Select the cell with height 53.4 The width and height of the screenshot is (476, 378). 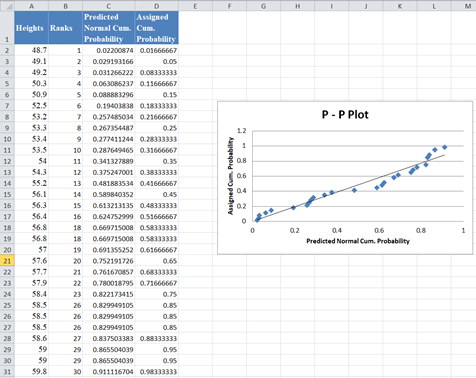click(x=31, y=139)
